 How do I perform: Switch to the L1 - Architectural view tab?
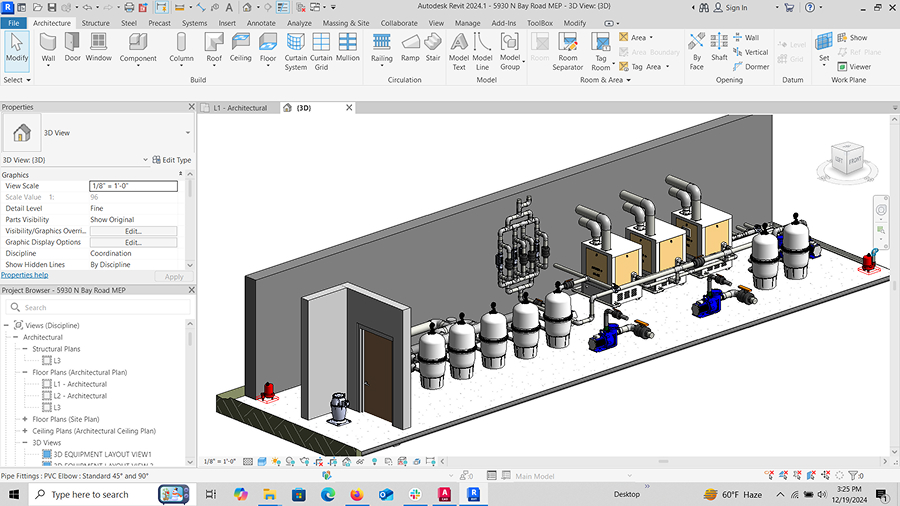(240, 108)
